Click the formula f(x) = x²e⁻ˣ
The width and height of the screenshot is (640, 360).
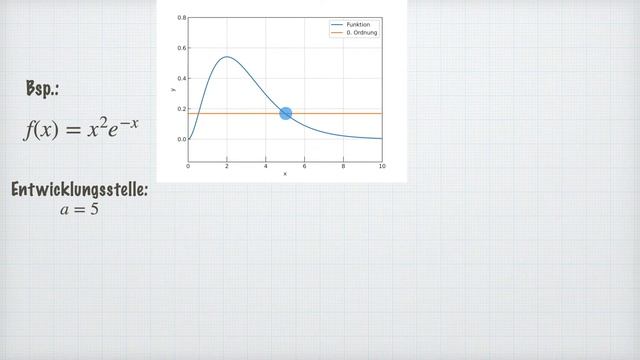[x=81, y=128]
